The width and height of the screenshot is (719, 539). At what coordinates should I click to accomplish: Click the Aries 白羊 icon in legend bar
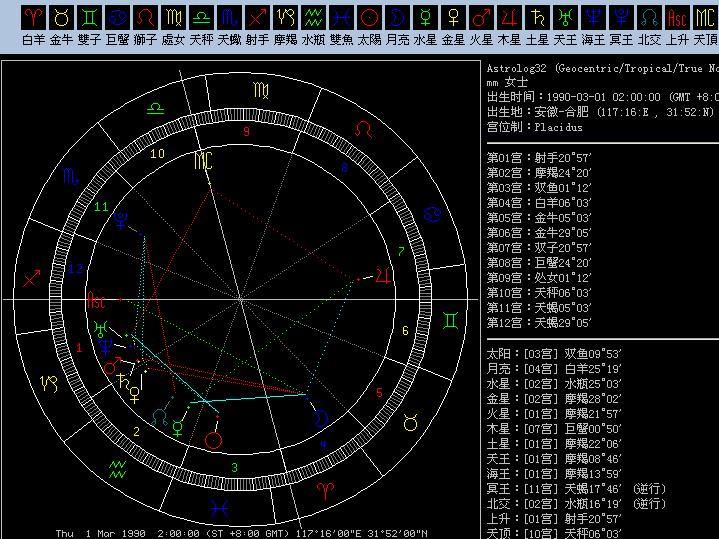pyautogui.click(x=33, y=17)
